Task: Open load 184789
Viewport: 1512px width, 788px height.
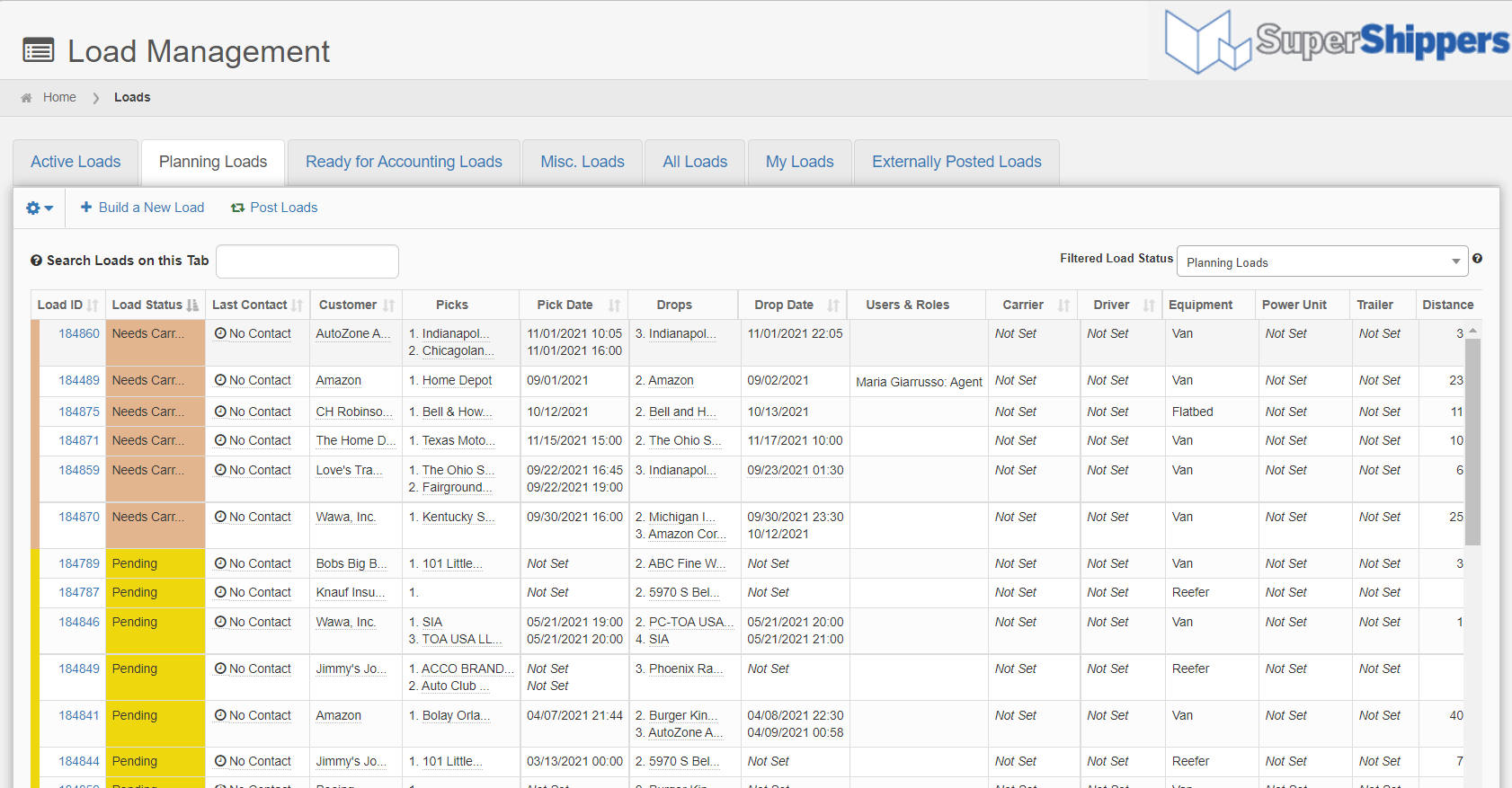Action: pyautogui.click(x=79, y=563)
